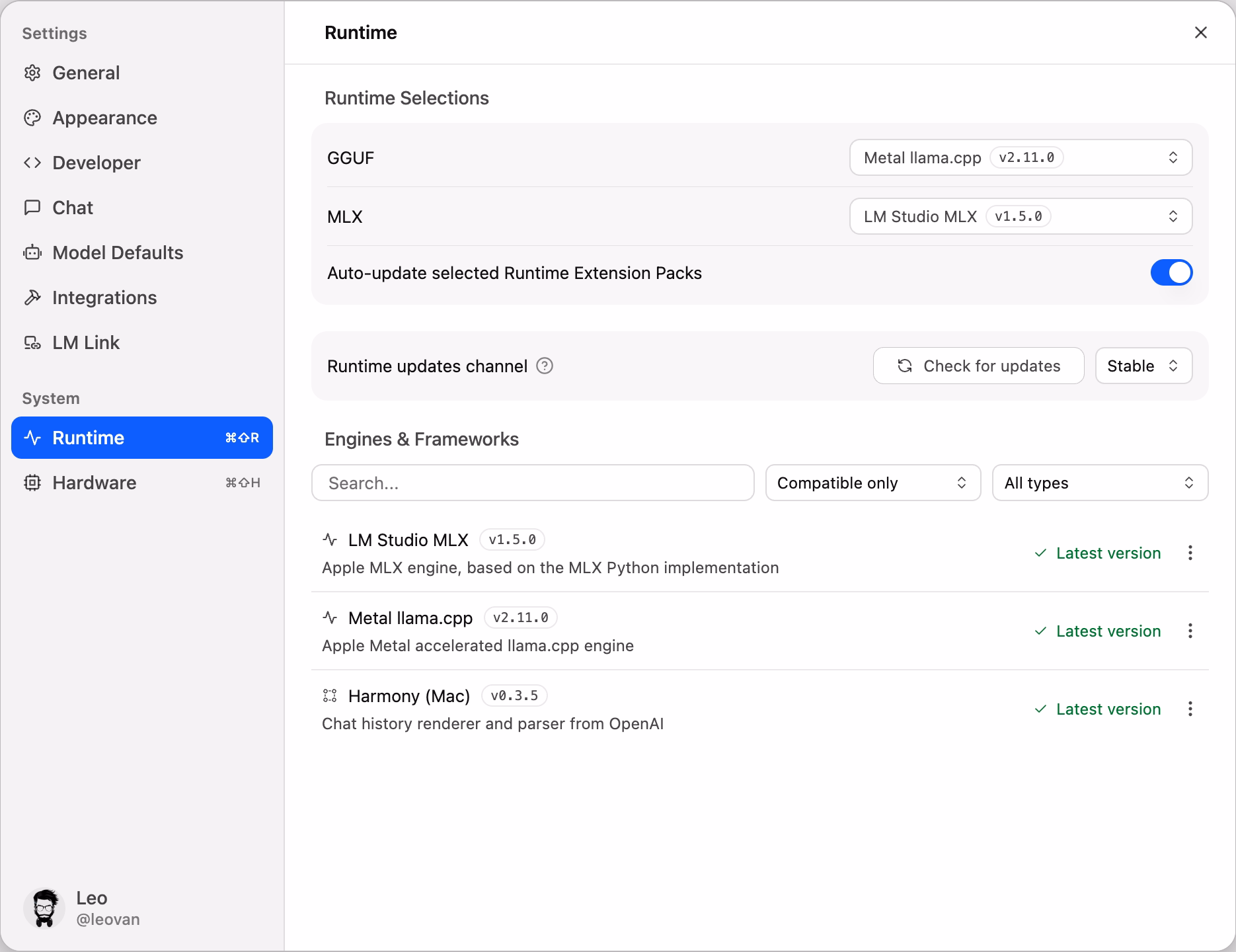The width and height of the screenshot is (1236, 952).
Task: Open the three-dot menu for Harmony (Mac)
Action: pos(1190,709)
